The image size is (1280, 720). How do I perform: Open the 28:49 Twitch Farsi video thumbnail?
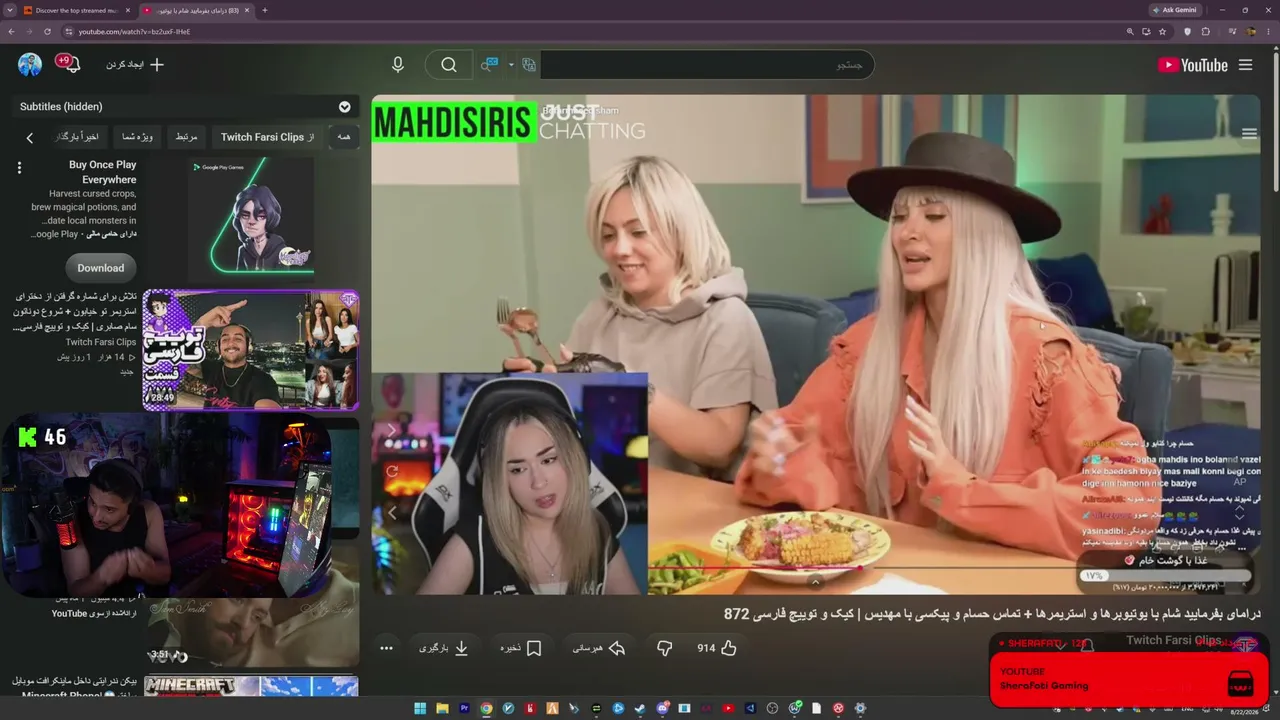pyautogui.click(x=251, y=350)
